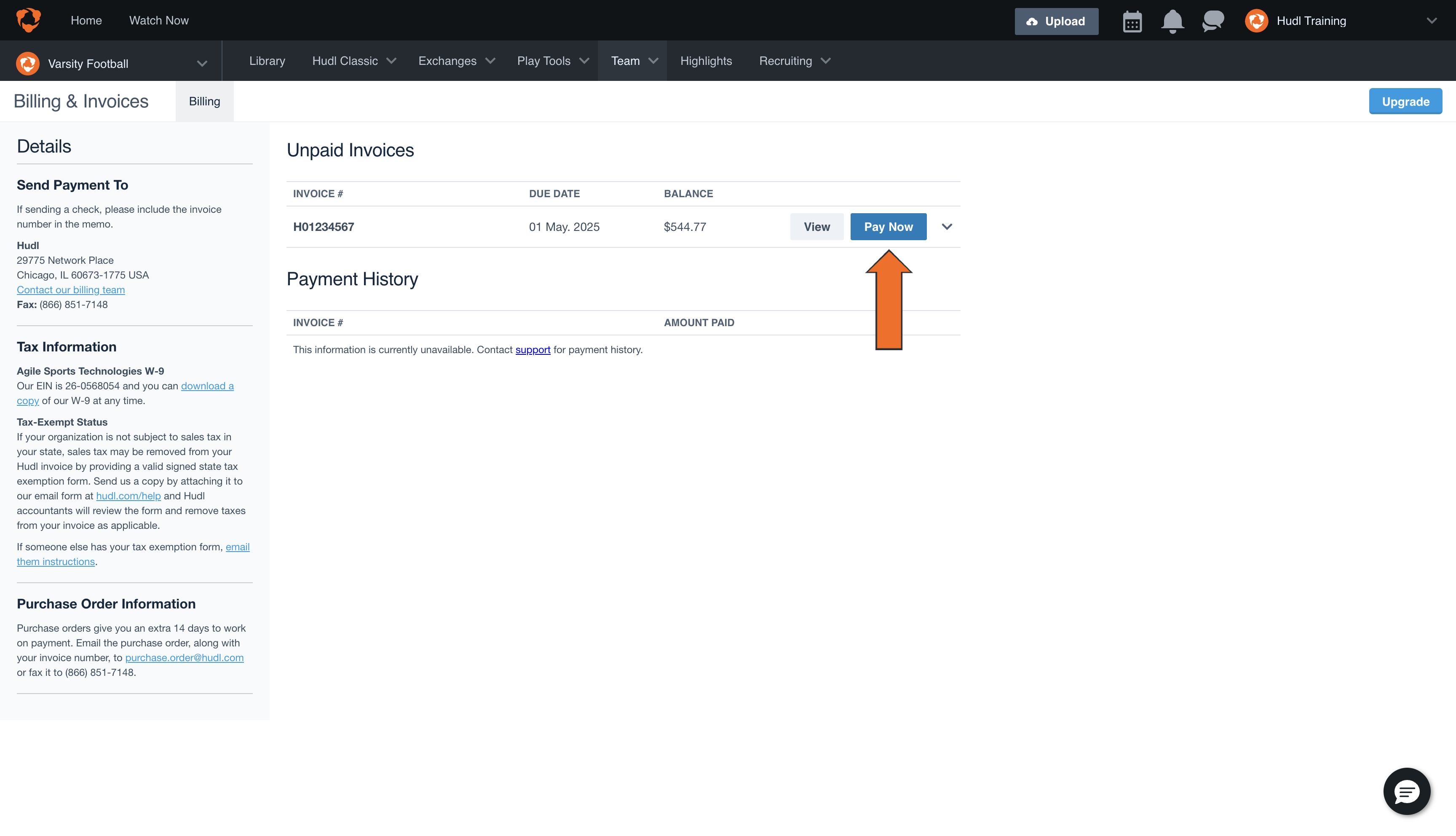Click the Upgrade button
The height and width of the screenshot is (836, 1456).
pyautogui.click(x=1405, y=101)
